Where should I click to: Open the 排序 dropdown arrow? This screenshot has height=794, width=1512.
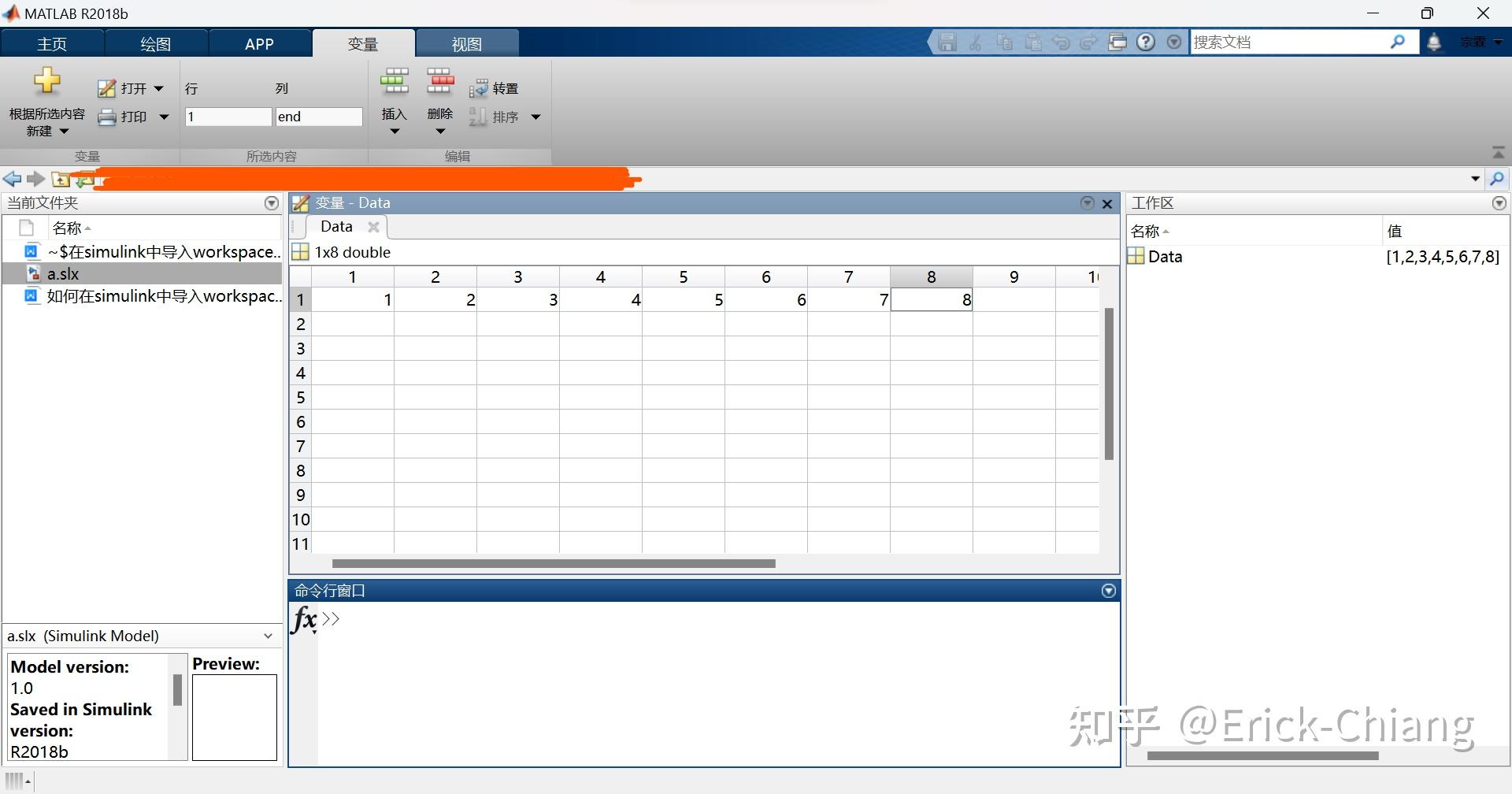pos(536,117)
